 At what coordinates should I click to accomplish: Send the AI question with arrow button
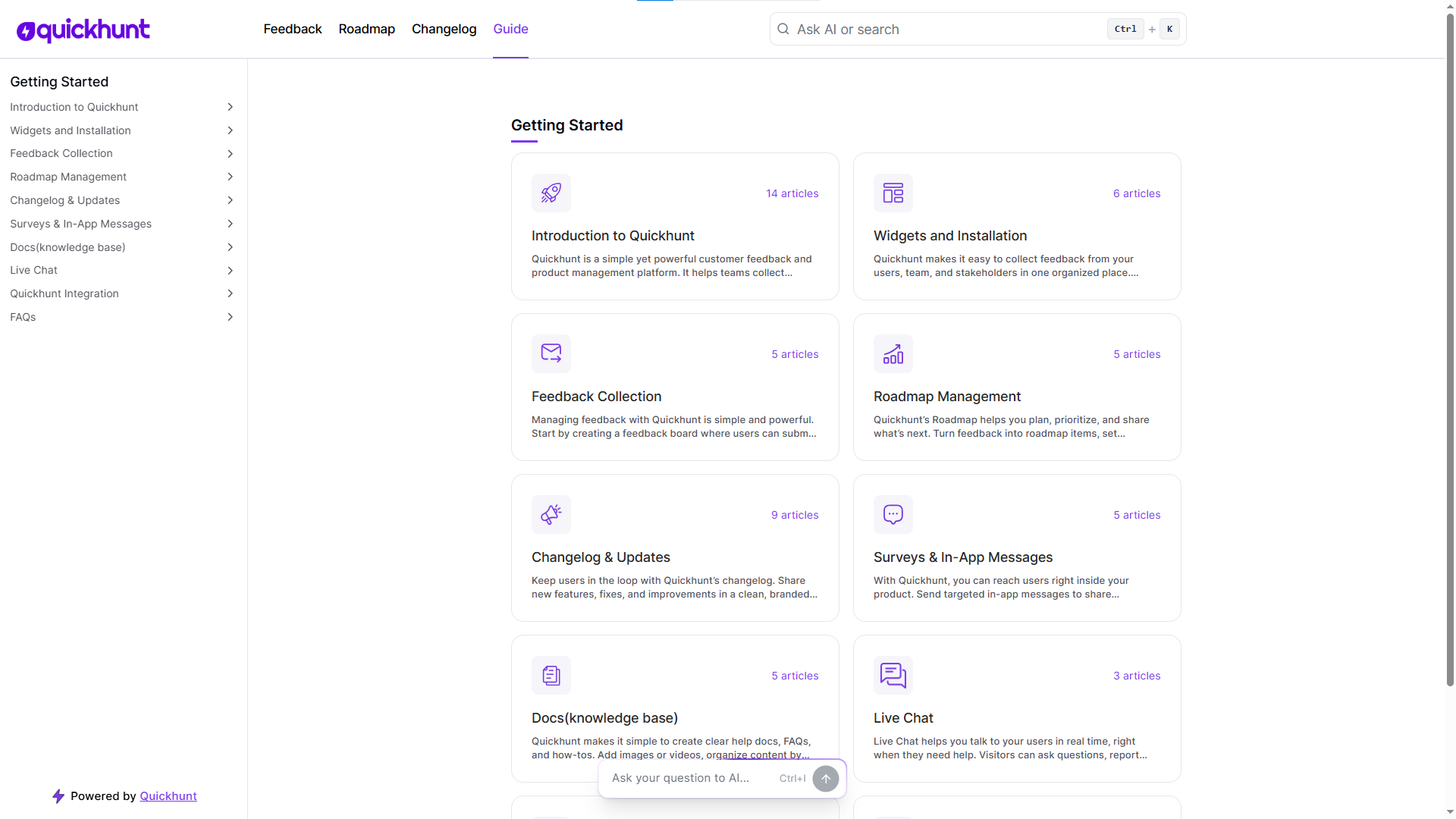826,778
